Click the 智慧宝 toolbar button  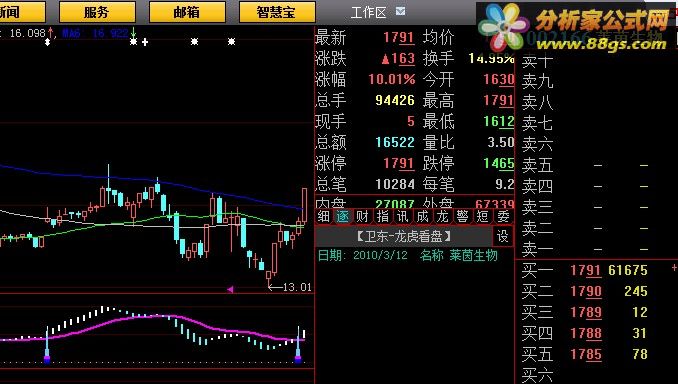[277, 12]
